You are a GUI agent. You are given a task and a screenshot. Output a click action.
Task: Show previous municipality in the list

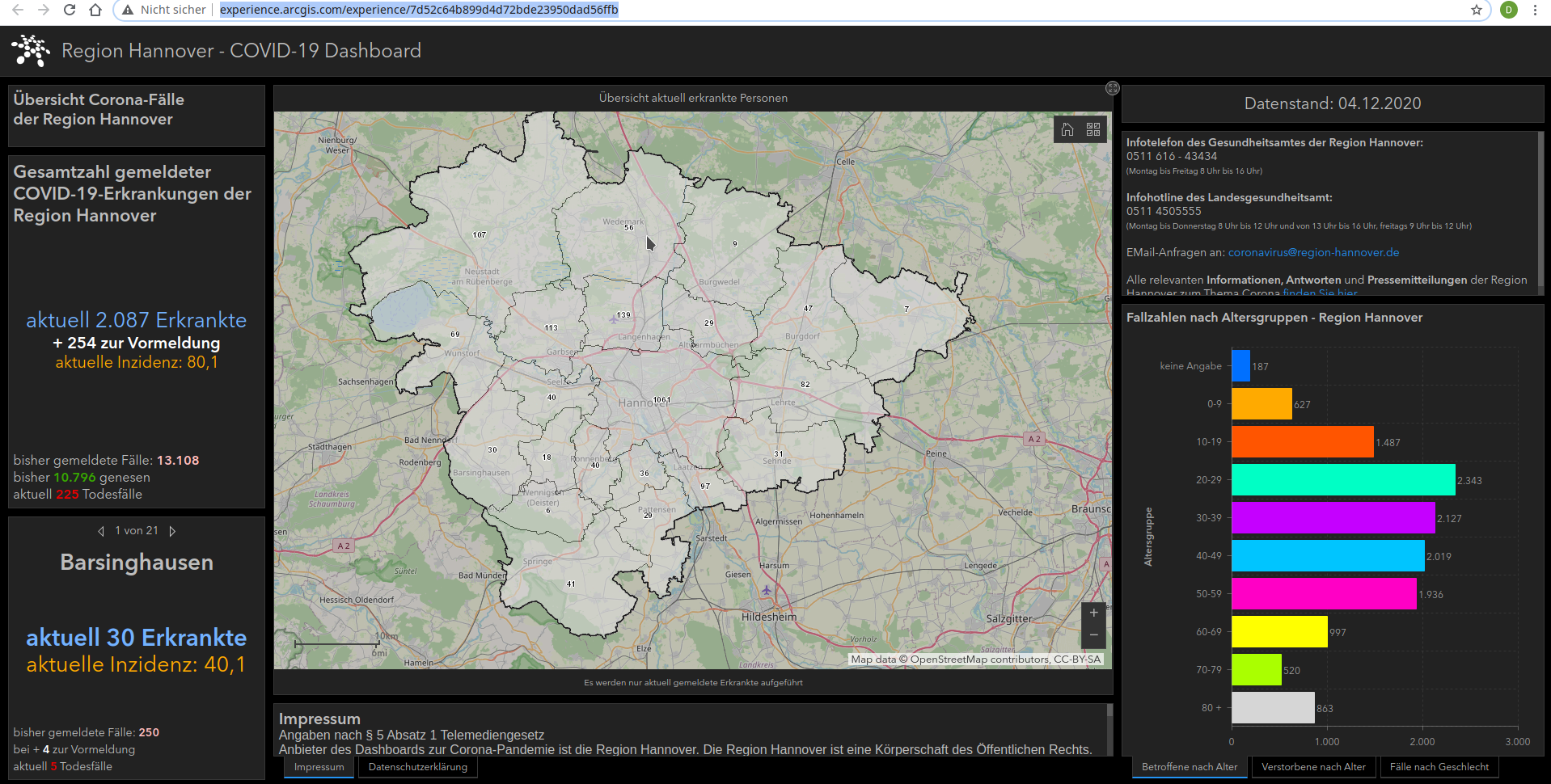[x=101, y=531]
